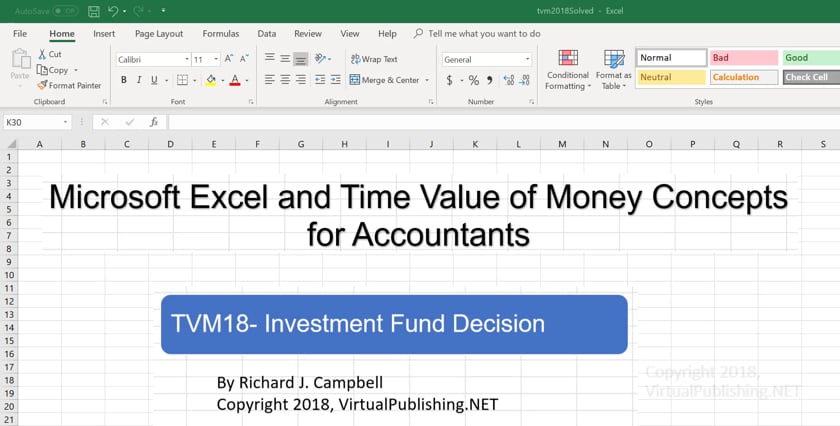
Task: Click the Insert Function fx icon
Action: [154, 122]
